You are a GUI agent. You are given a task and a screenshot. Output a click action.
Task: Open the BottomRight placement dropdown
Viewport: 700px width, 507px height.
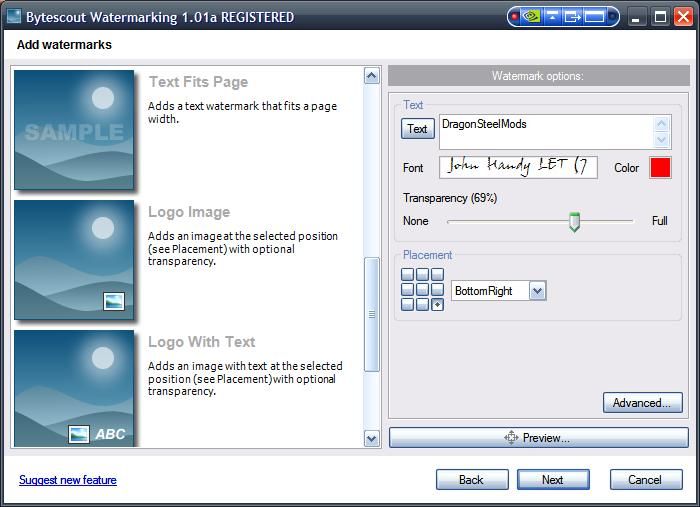537,291
